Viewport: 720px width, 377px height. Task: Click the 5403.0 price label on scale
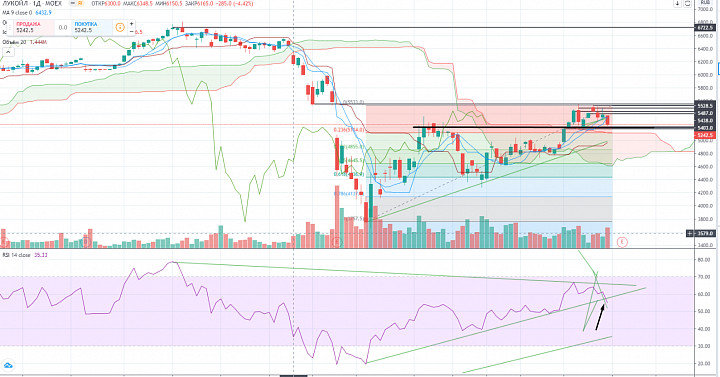(705, 128)
